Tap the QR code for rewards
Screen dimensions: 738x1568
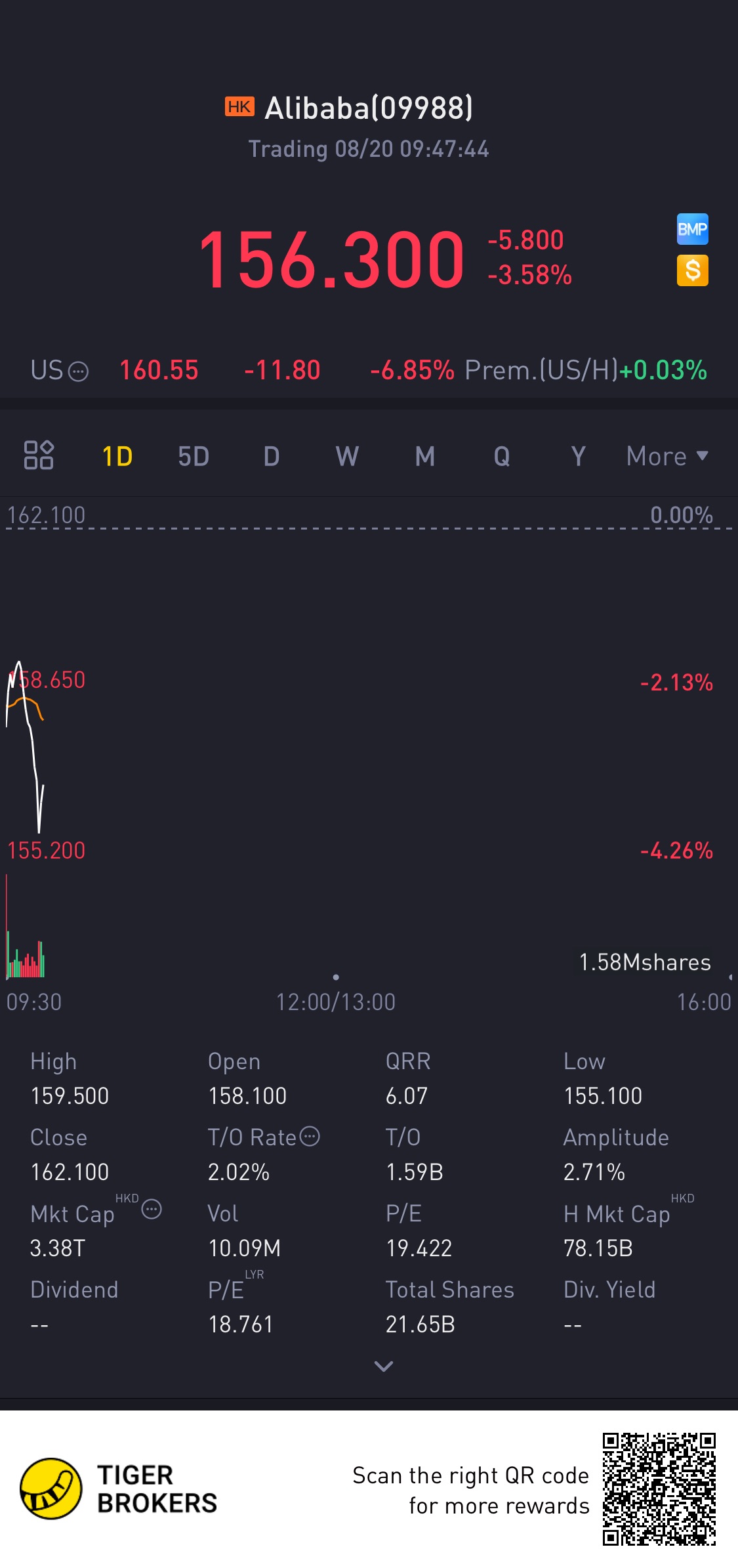pos(659,1489)
